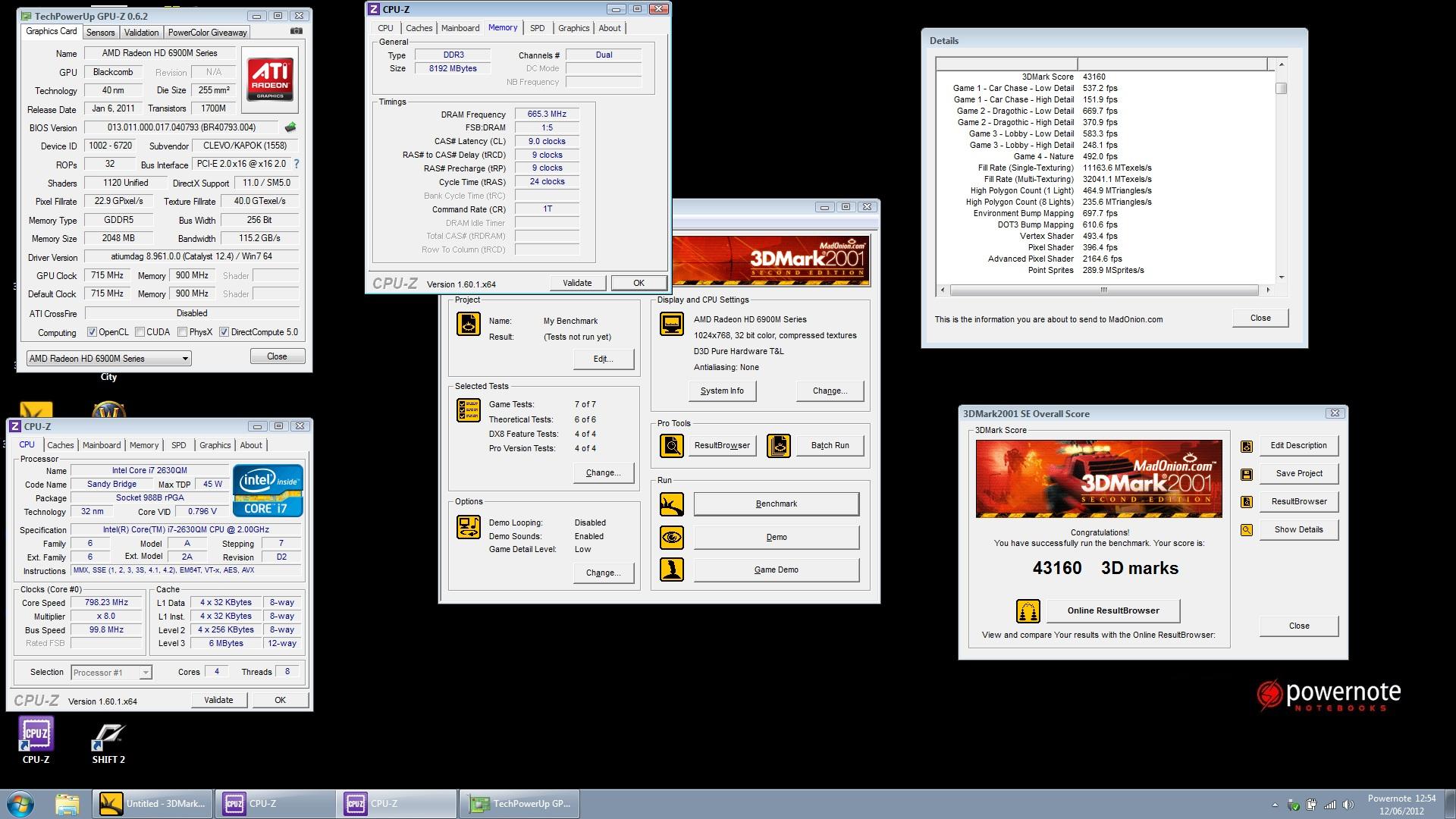Switch to Sensors tab in GPU-Z
The width and height of the screenshot is (1456, 819).
pyautogui.click(x=100, y=33)
